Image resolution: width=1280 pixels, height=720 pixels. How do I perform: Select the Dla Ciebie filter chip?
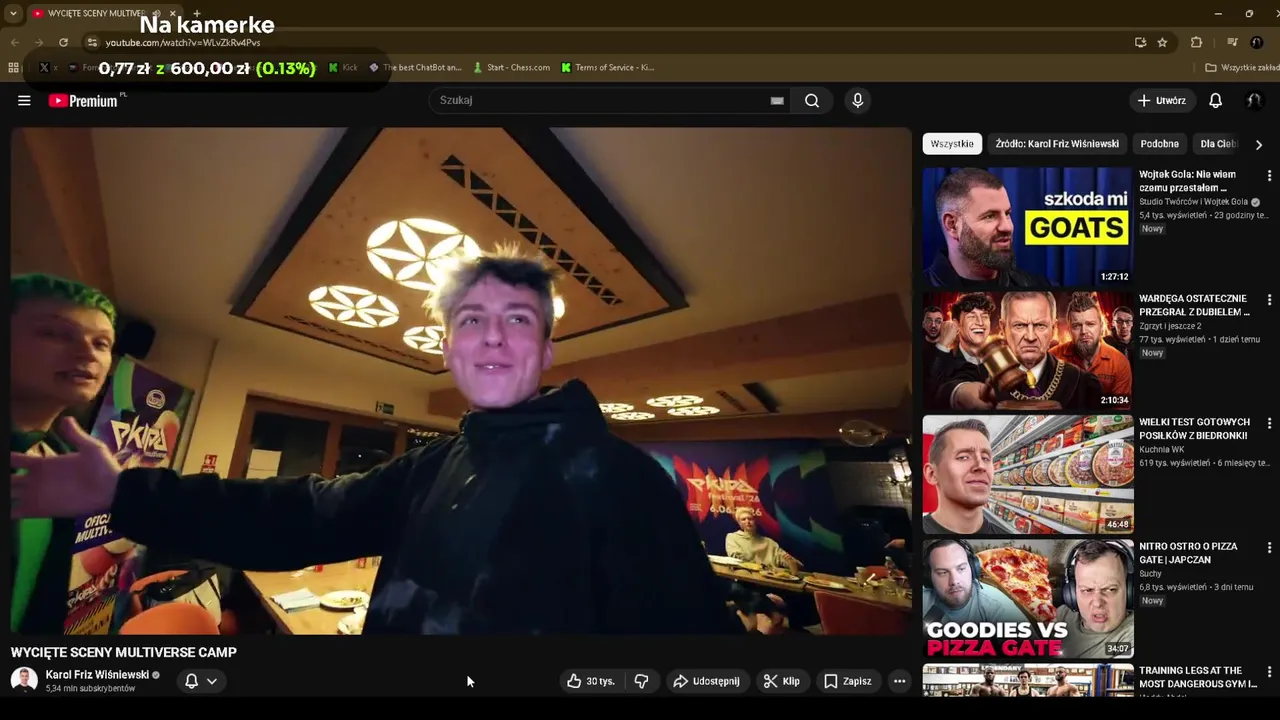[x=1219, y=144]
